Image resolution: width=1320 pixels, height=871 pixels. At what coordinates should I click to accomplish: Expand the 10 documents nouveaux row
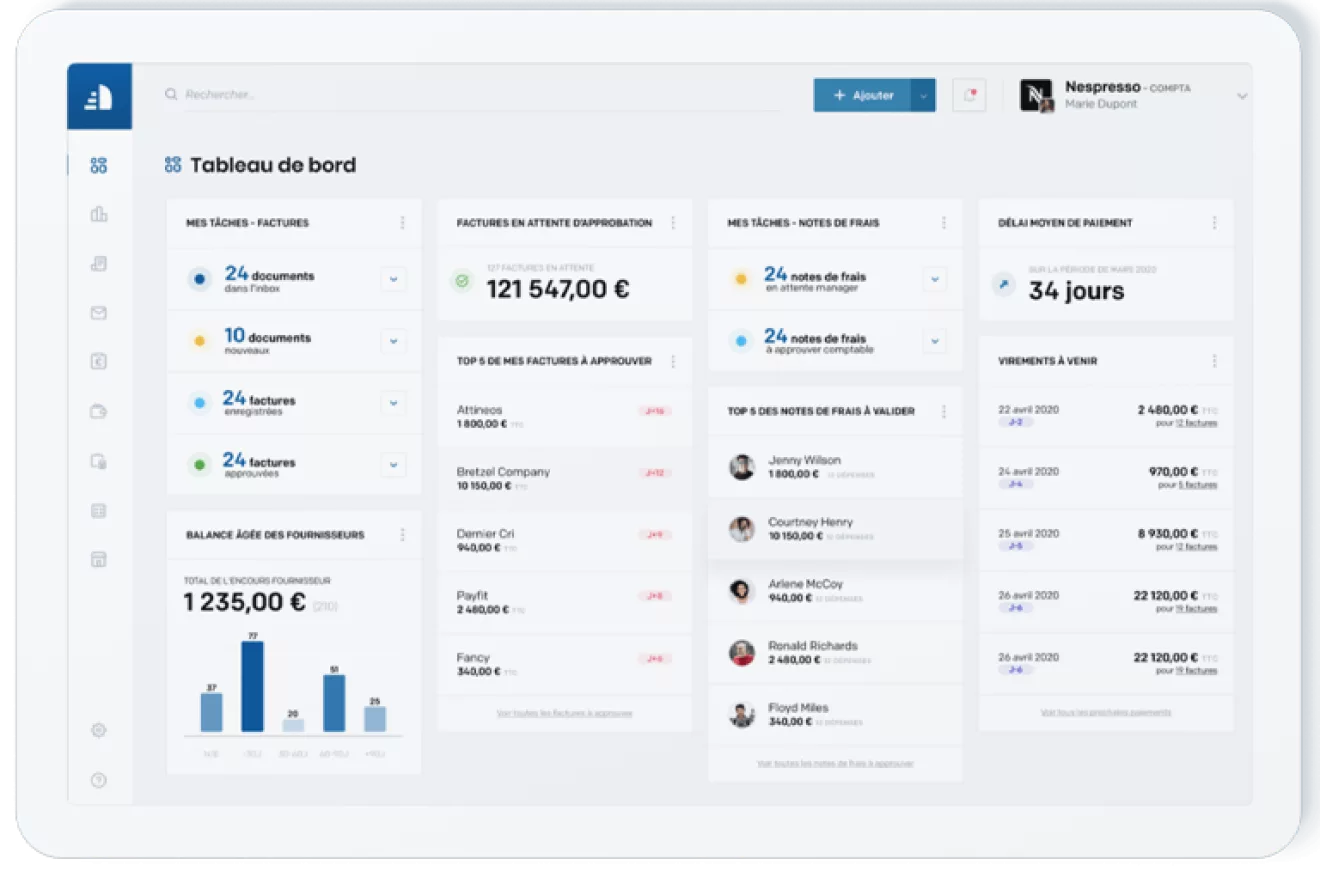click(393, 342)
